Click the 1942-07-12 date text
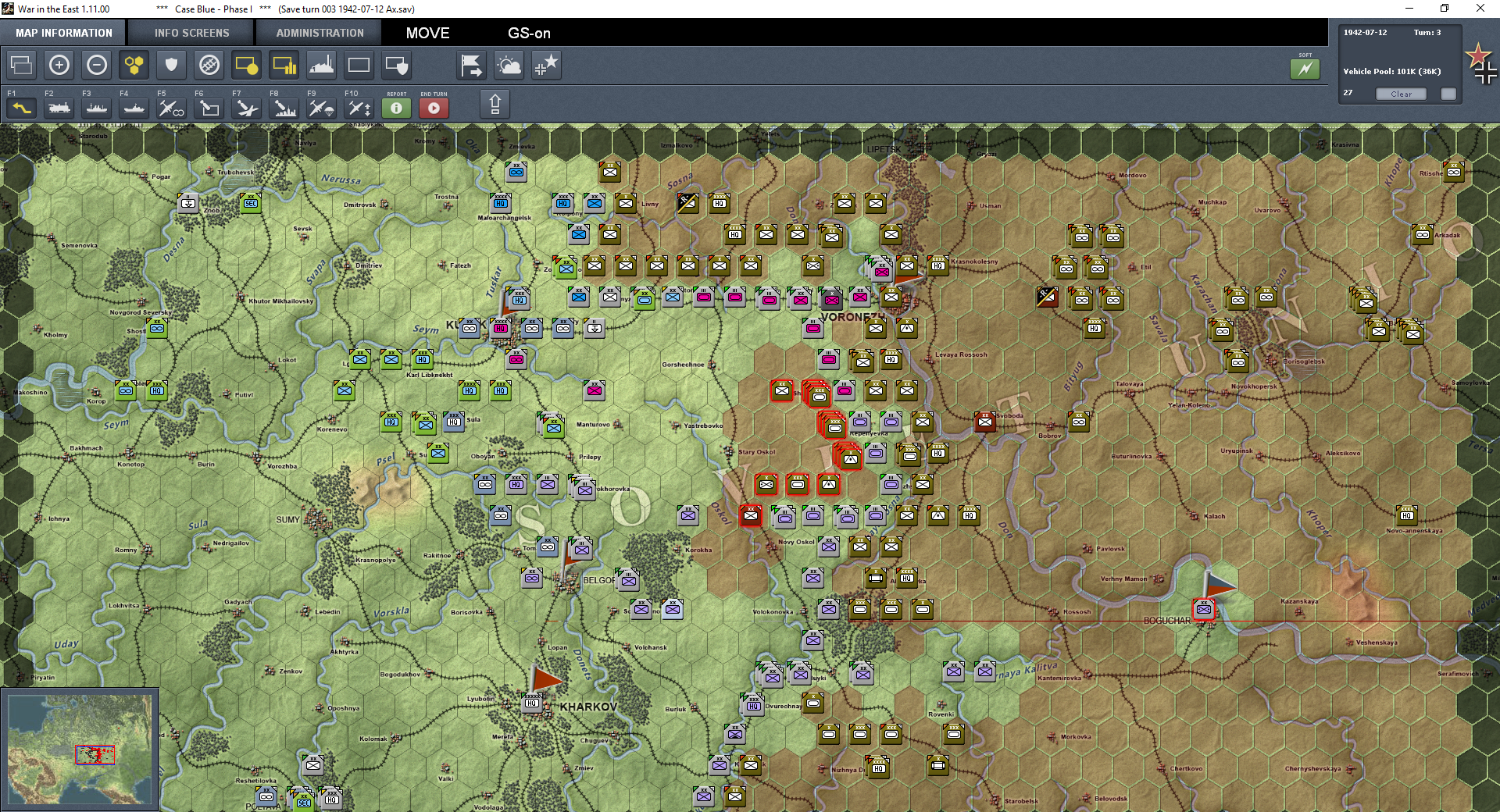The width and height of the screenshot is (1500, 812). coord(1365,33)
